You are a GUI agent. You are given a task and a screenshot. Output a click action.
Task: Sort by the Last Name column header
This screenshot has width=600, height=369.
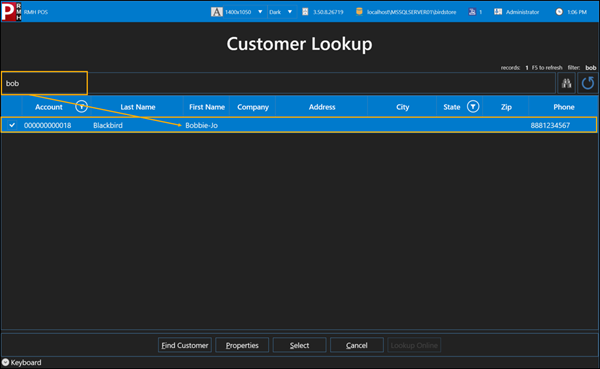[138, 107]
